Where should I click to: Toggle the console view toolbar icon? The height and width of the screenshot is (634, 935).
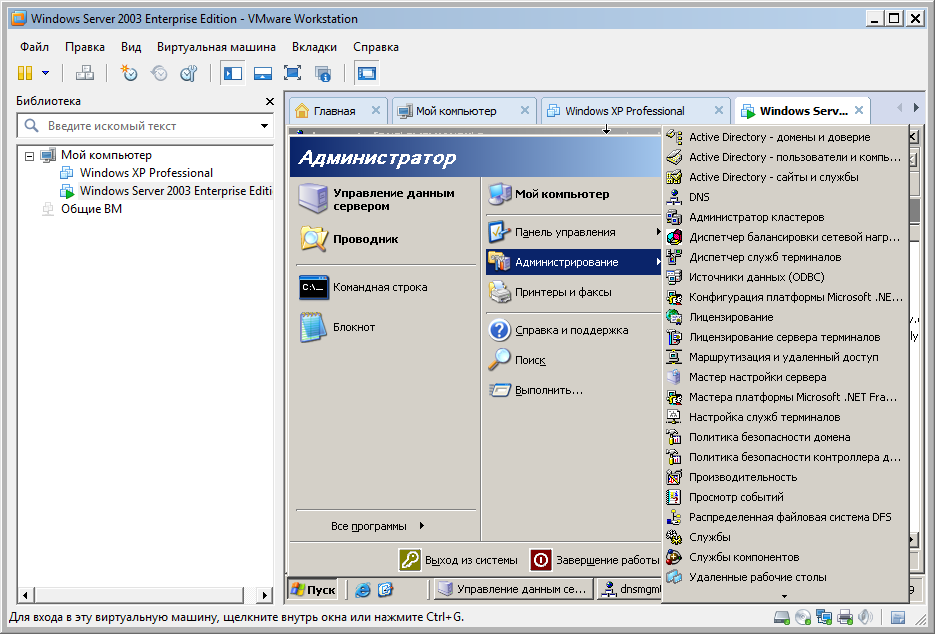click(x=366, y=73)
